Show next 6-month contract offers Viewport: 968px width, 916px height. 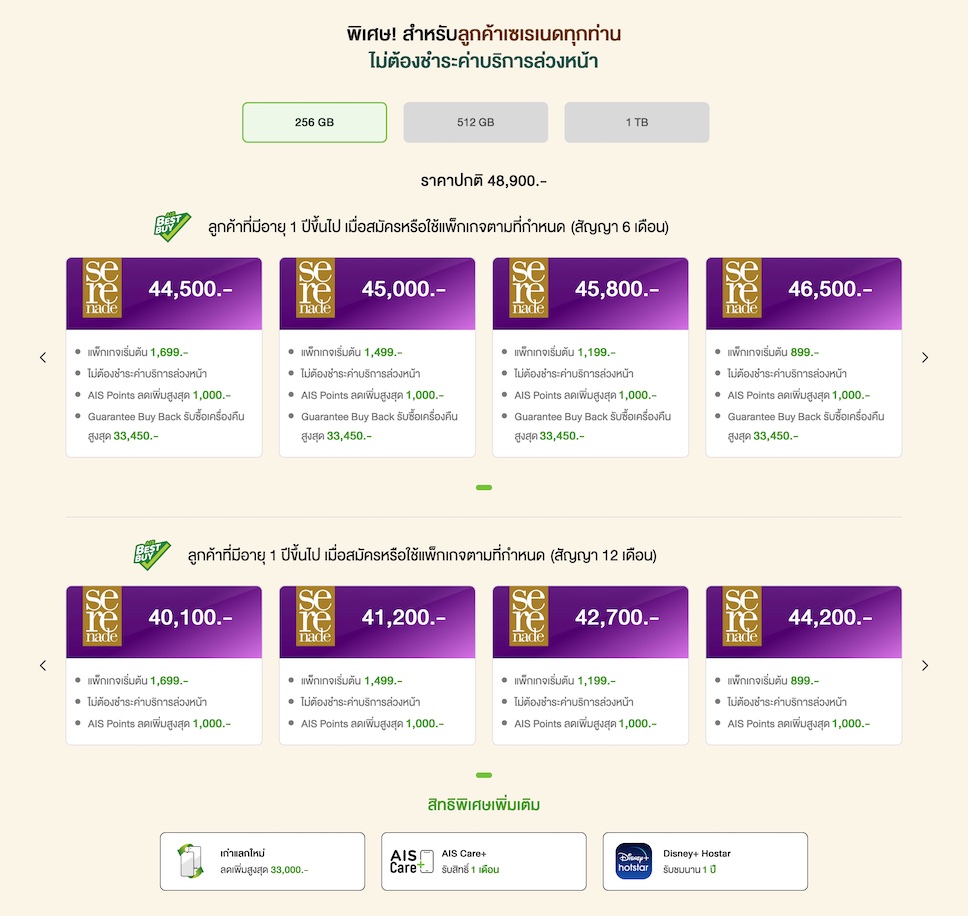coord(925,357)
